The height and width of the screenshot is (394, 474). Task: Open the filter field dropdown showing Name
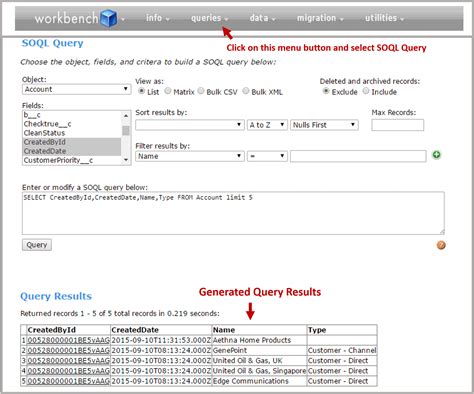coord(190,156)
